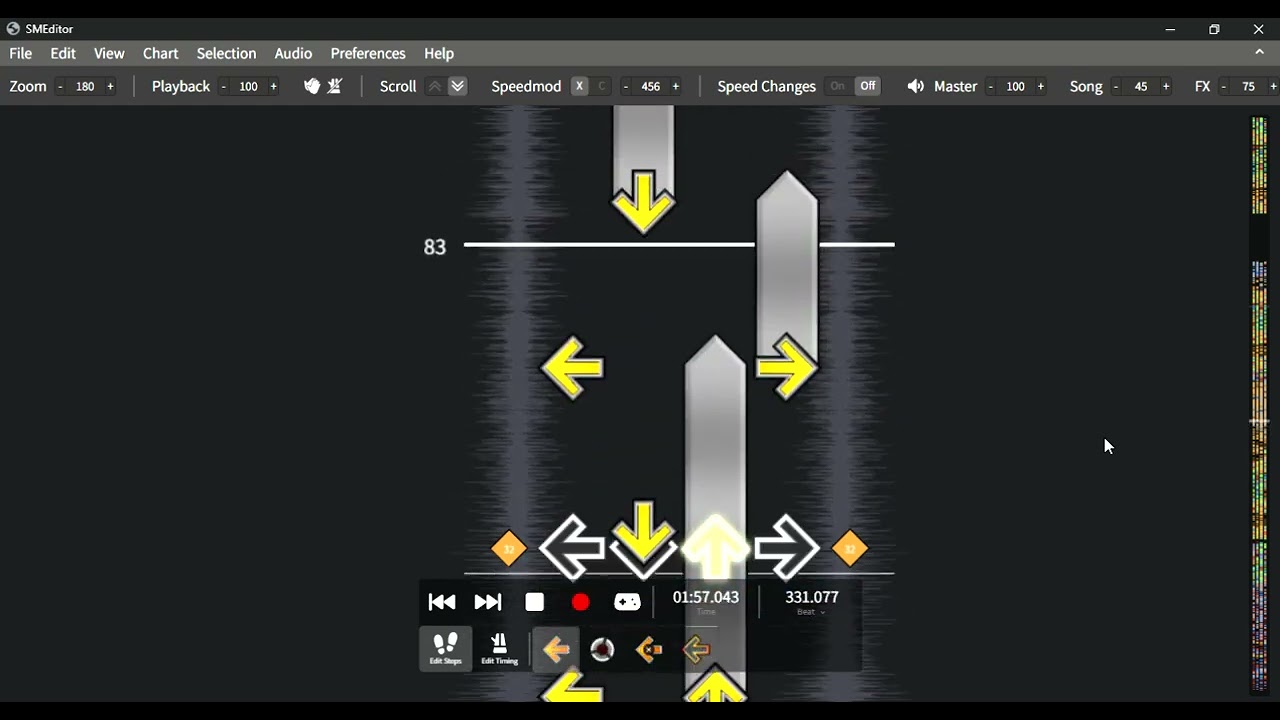Select X speedmod type
Image resolution: width=1280 pixels, height=720 pixels.
(579, 86)
